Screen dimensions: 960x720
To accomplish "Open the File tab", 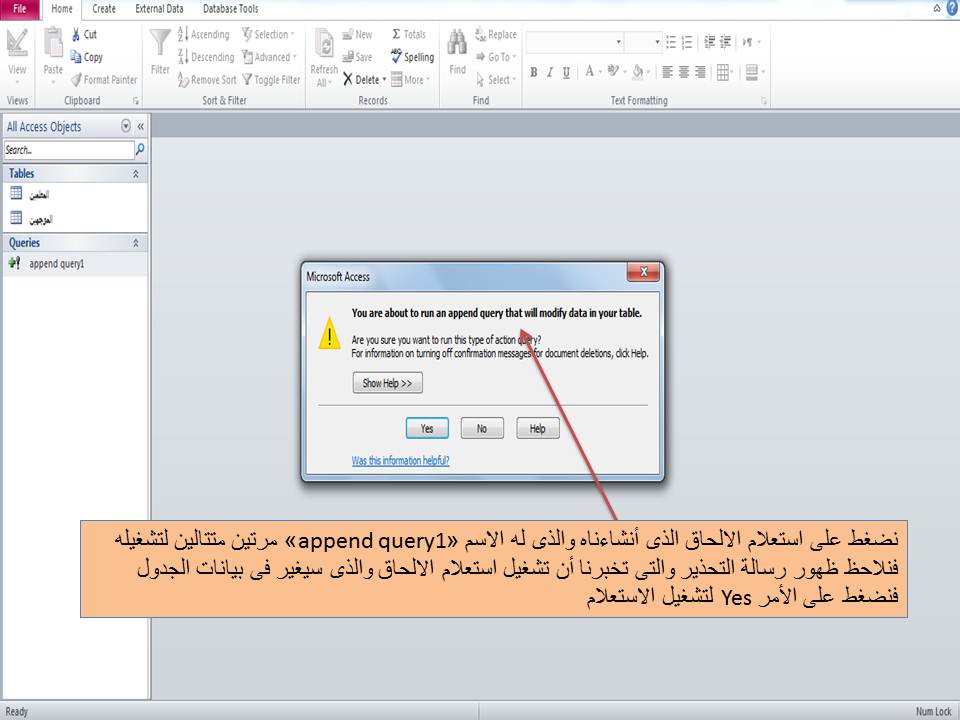I will (20, 9).
